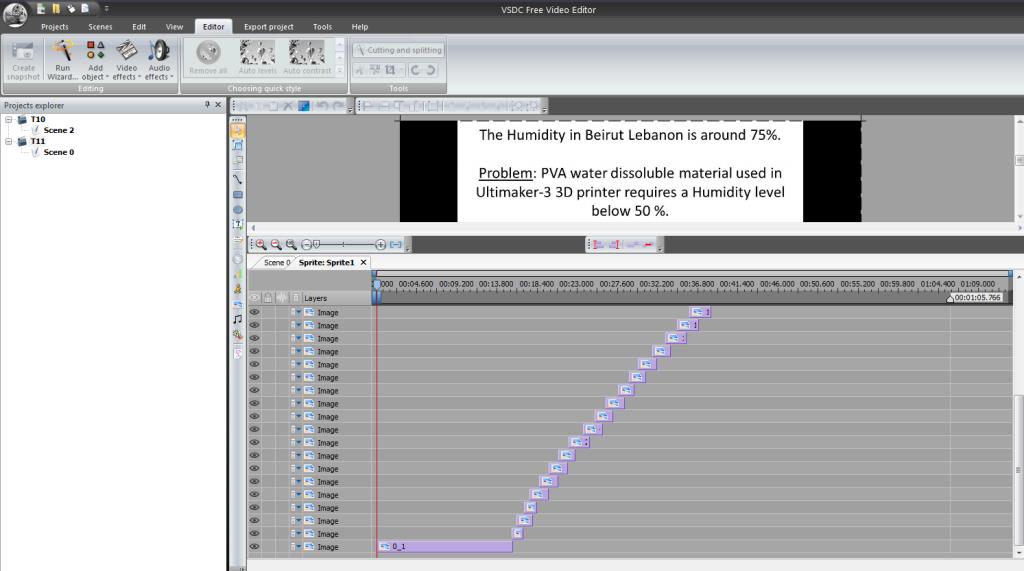
Task: Select the ellipse shape tool in sidebar
Action: [238, 210]
